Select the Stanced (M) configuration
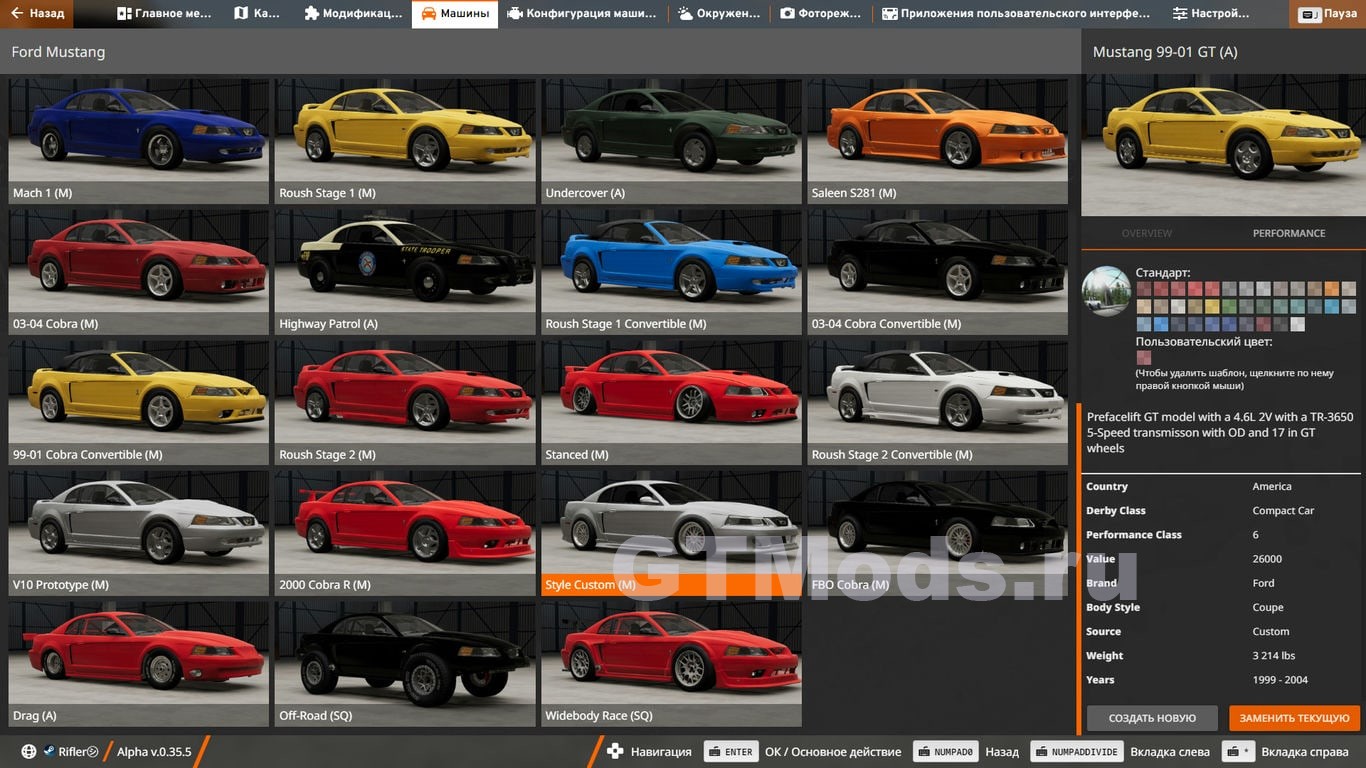This screenshot has height=768, width=1366. pos(672,403)
